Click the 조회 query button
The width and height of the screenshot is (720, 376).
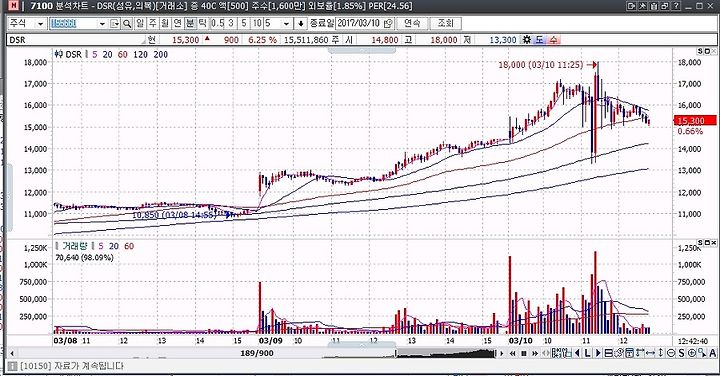coord(445,23)
